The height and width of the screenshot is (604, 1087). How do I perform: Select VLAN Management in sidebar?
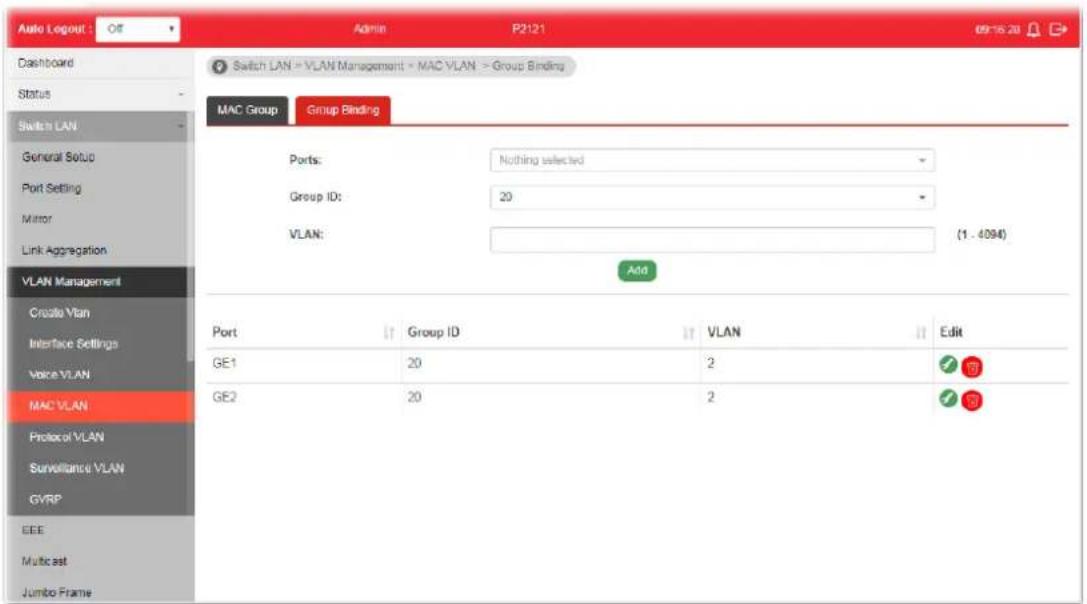point(98,282)
